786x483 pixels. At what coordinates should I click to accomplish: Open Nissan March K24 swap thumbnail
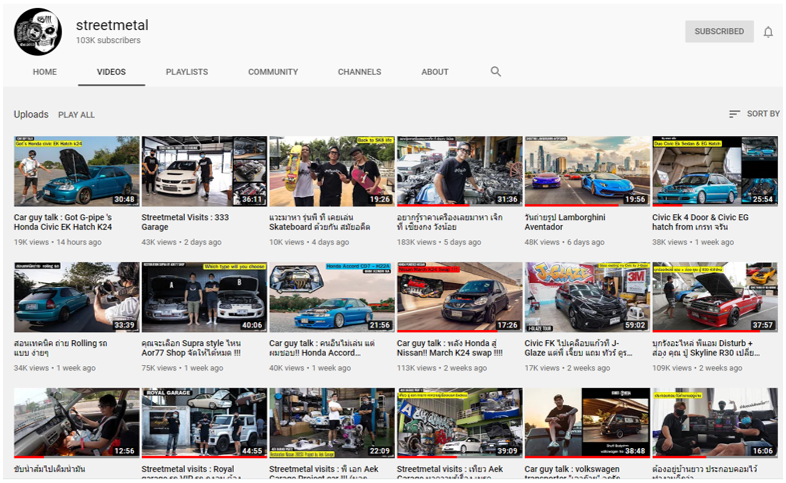460,297
